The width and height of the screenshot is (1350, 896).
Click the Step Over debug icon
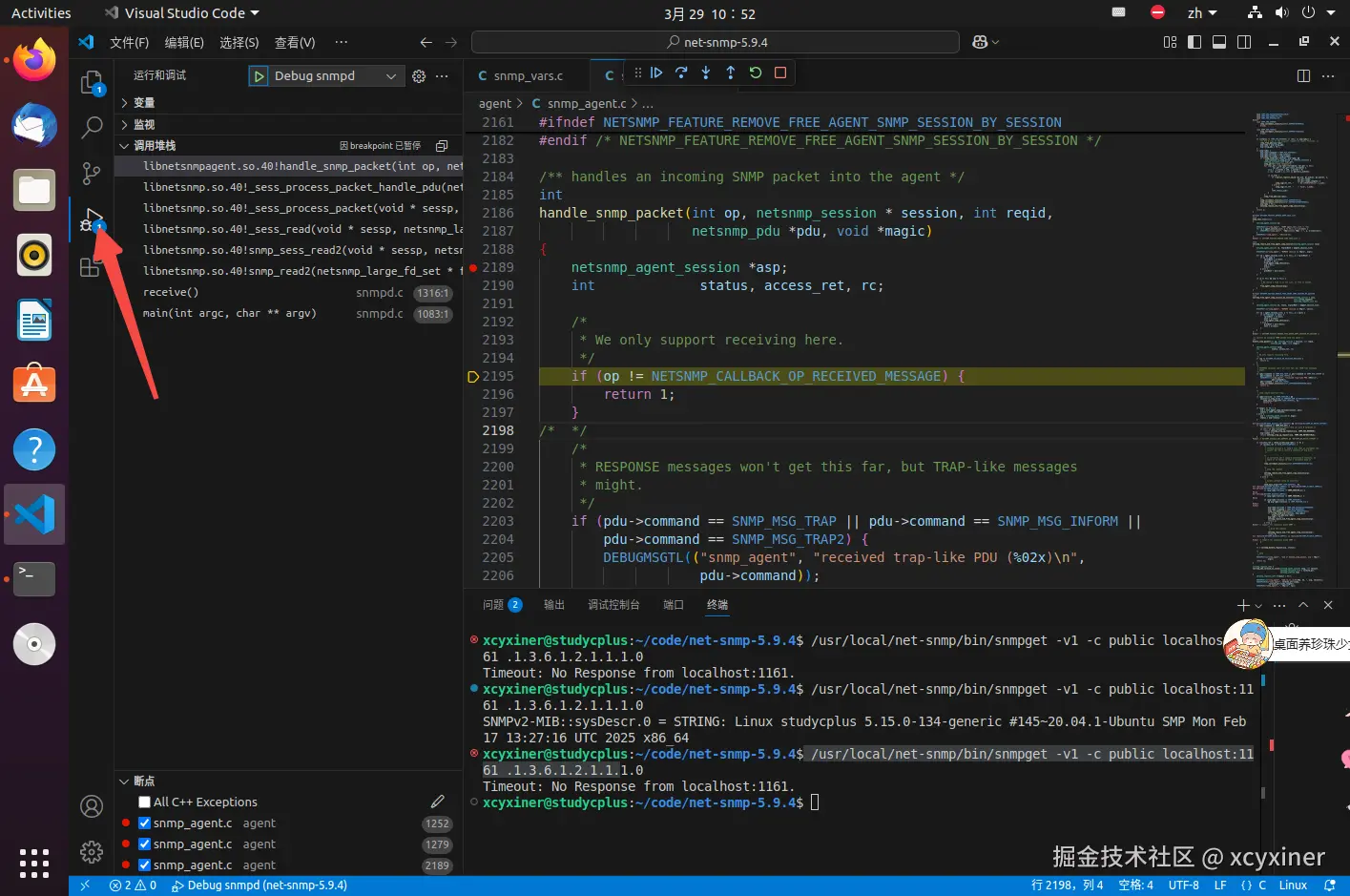(681, 73)
